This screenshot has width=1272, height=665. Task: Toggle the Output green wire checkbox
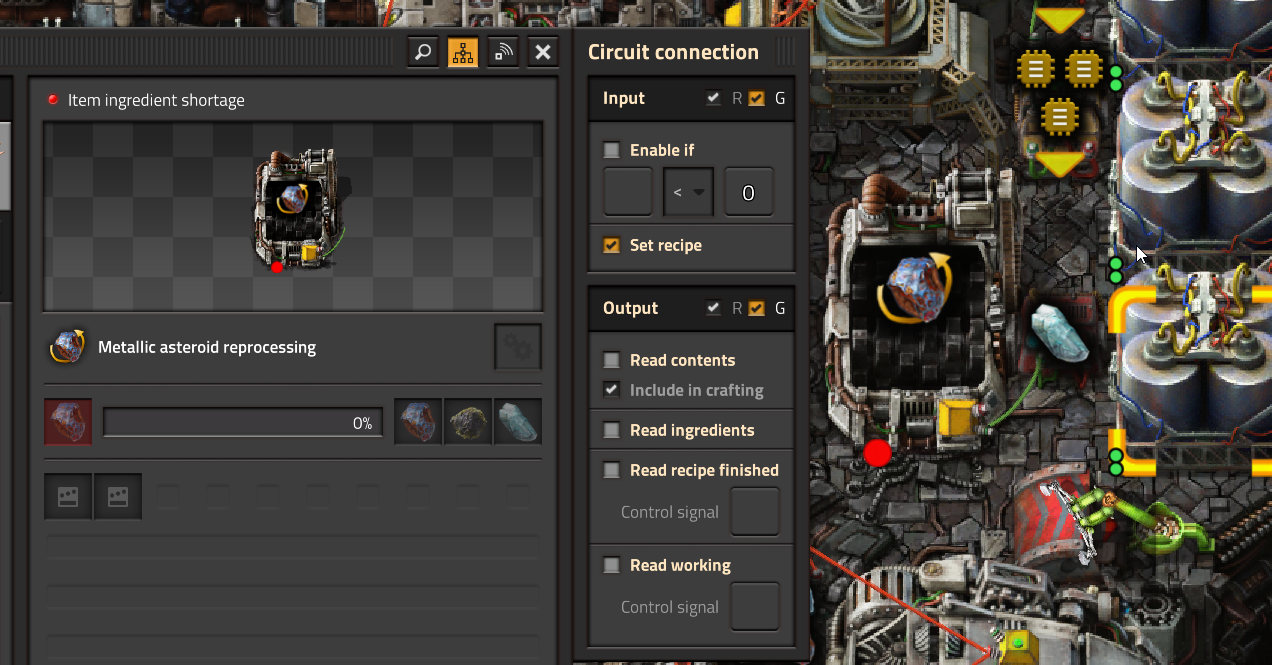[757, 308]
